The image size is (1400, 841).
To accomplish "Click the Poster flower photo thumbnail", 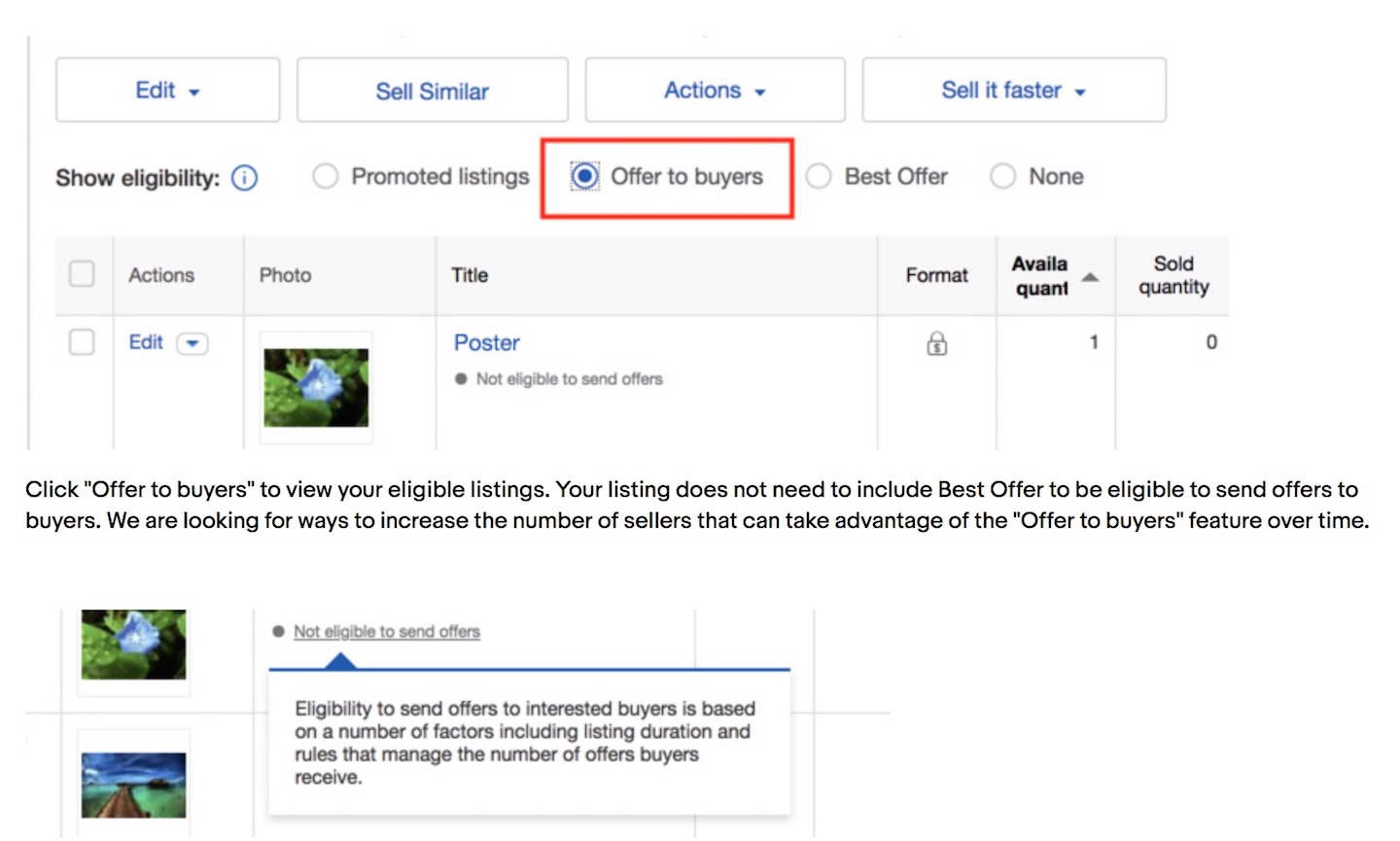I will click(x=316, y=388).
